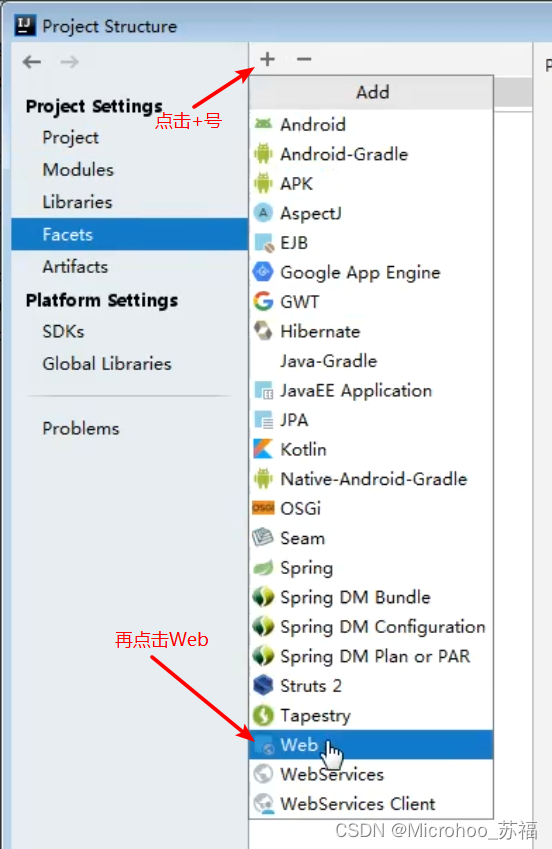
Task: Click the EJB icon
Action: pos(264,243)
